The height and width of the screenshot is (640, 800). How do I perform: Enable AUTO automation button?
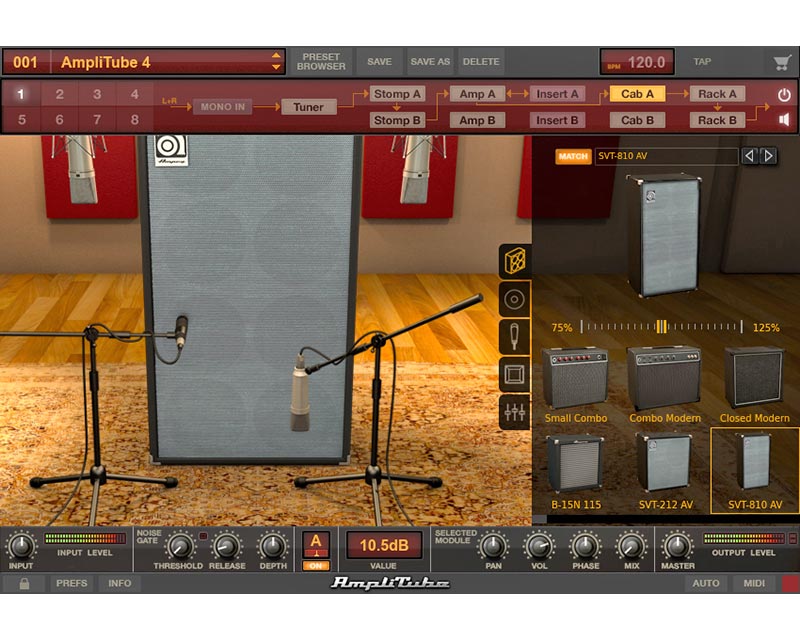tap(706, 583)
